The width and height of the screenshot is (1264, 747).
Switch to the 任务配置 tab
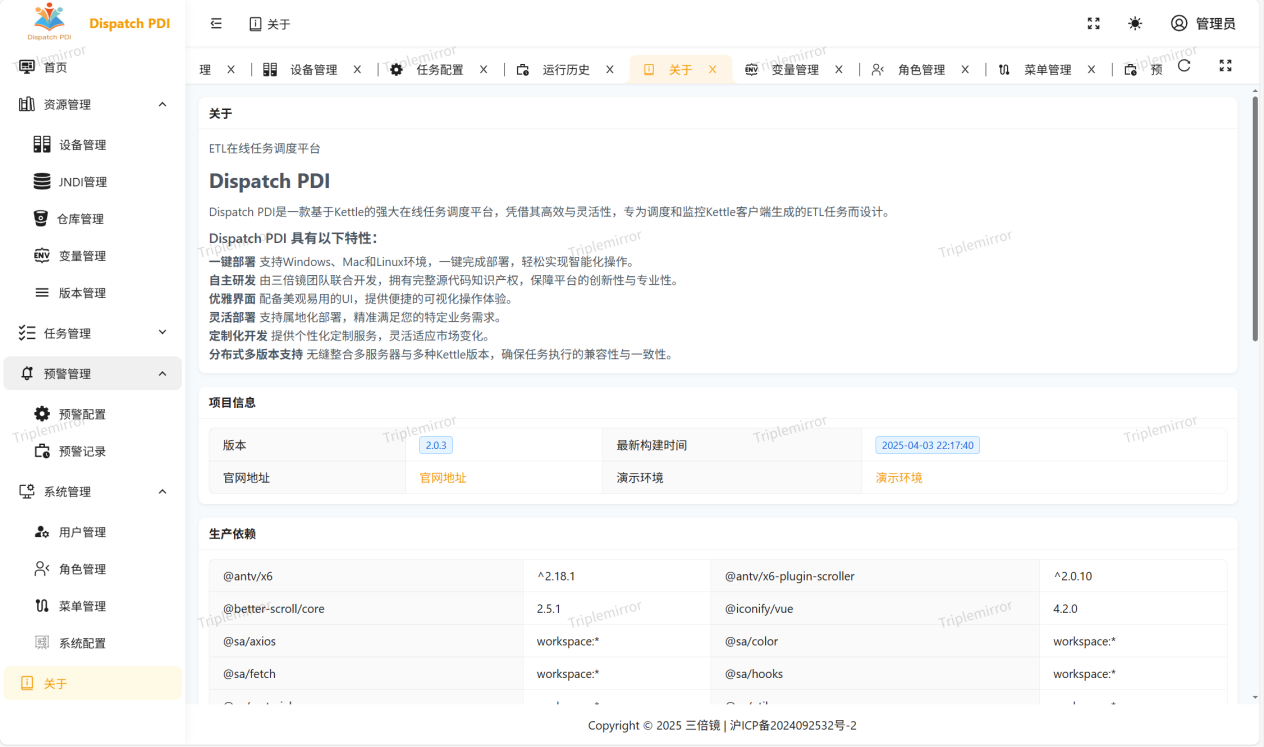point(440,70)
